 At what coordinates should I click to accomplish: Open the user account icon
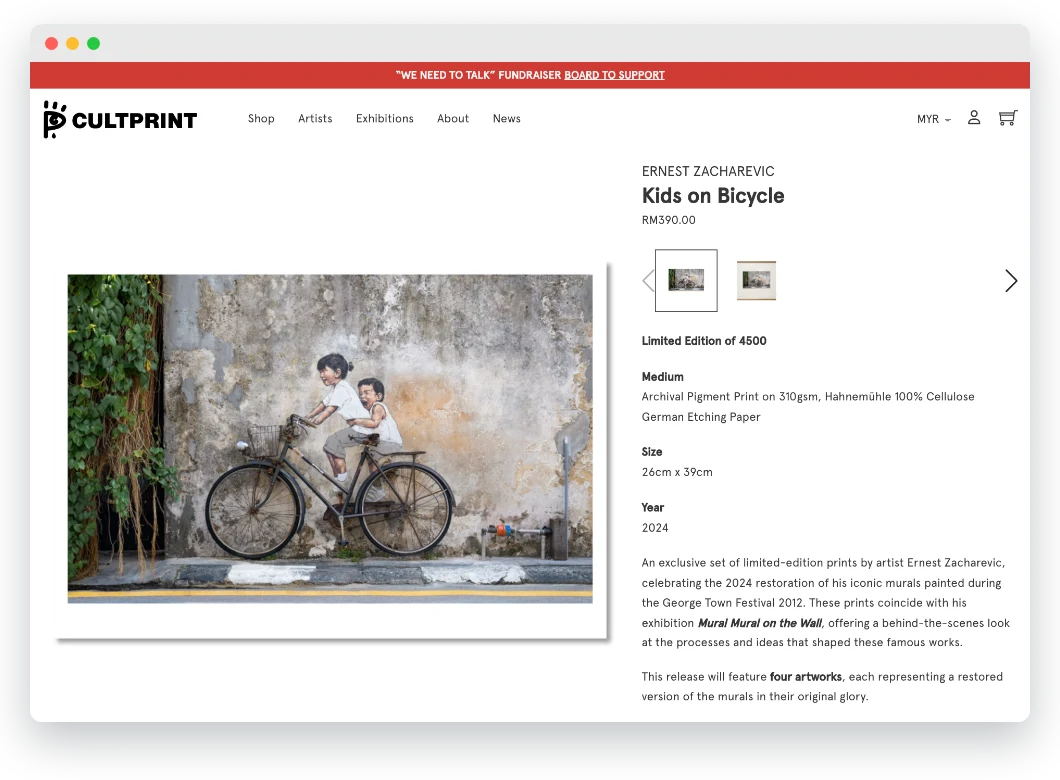click(973, 118)
